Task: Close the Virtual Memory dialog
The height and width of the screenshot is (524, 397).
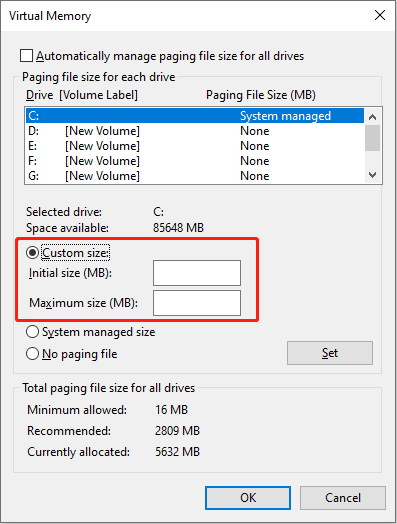Action: [x=380, y=15]
